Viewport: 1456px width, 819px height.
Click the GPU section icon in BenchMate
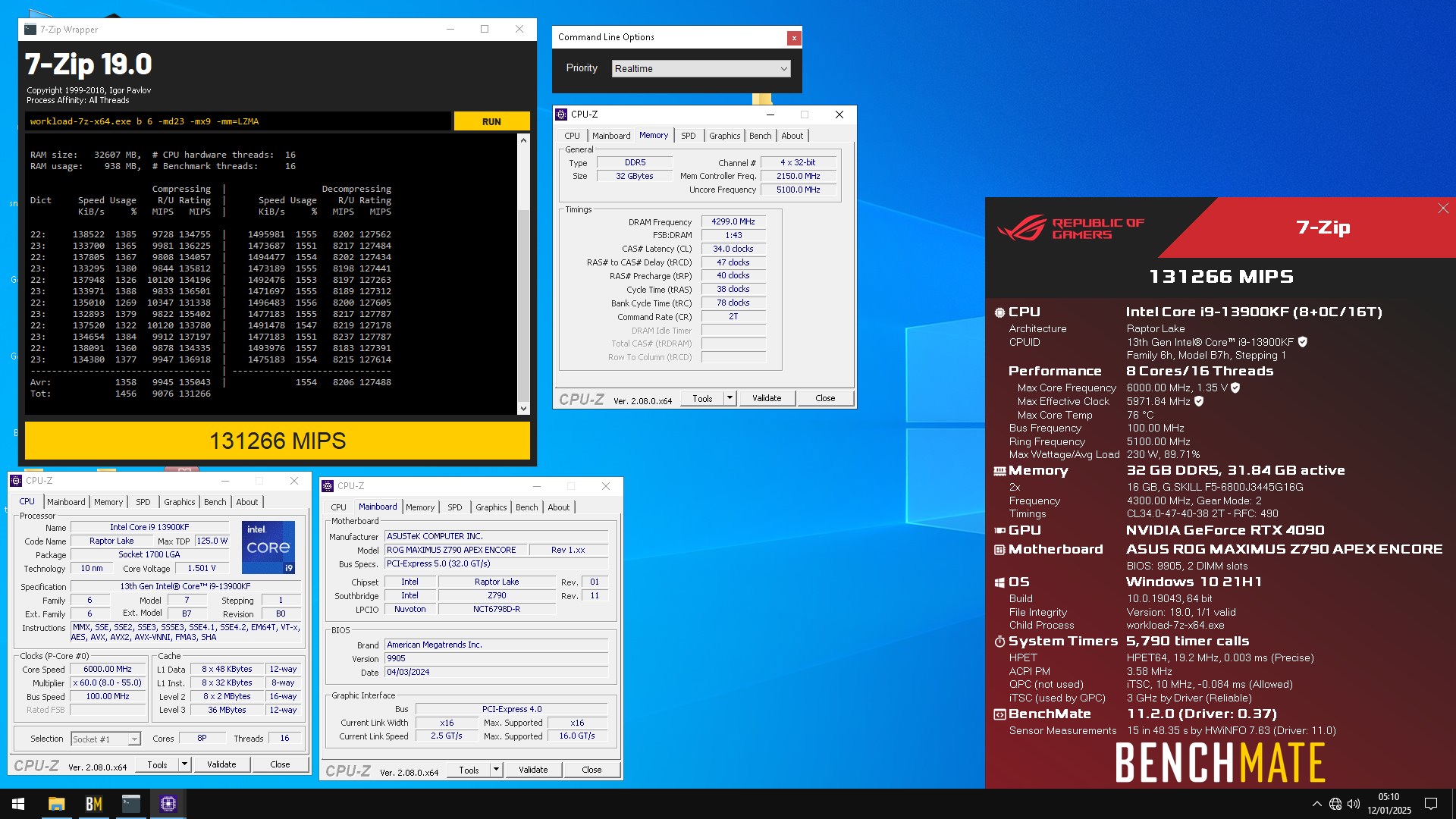tap(999, 530)
